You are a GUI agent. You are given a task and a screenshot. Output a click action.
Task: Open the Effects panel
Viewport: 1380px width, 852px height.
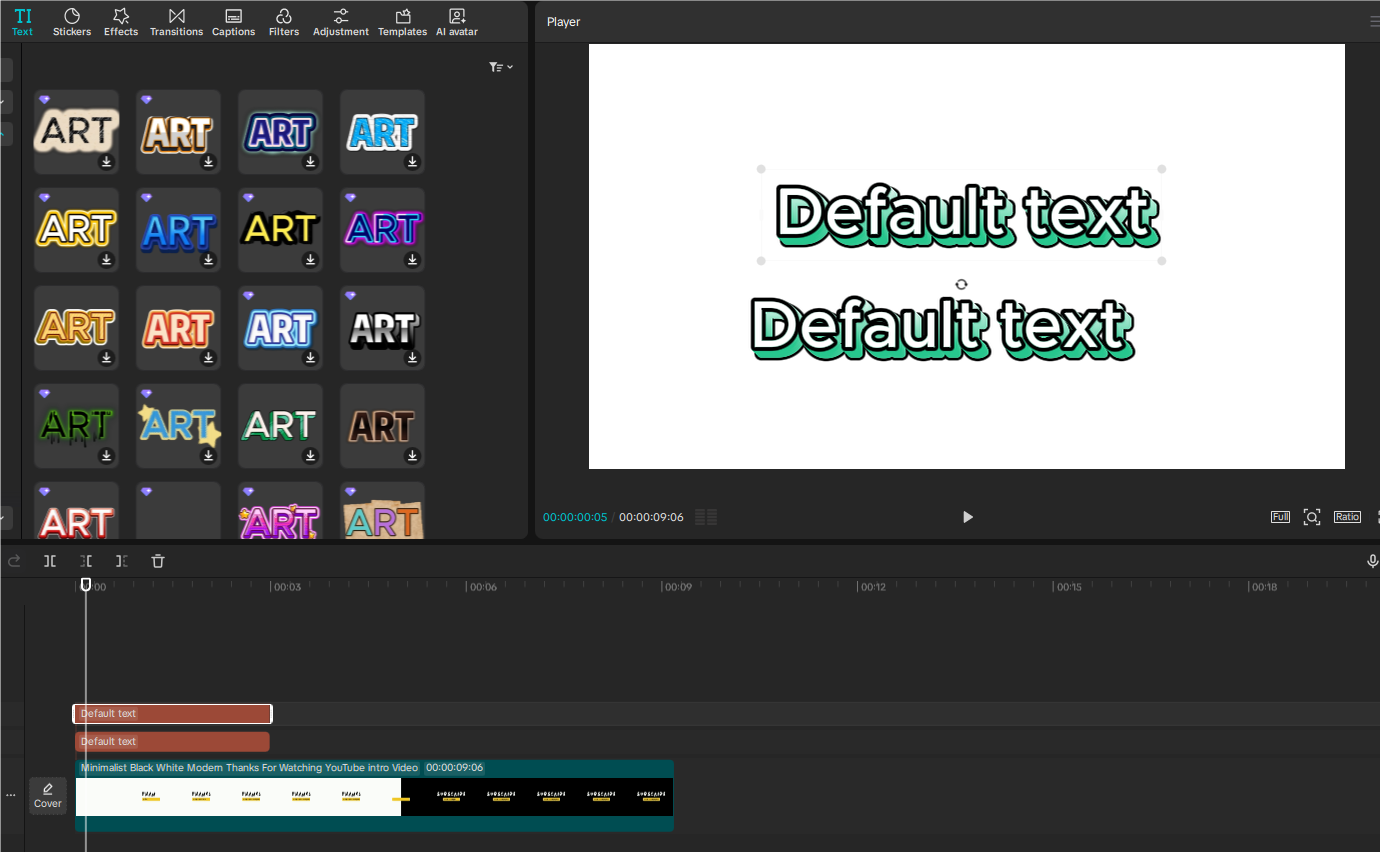pos(121,21)
